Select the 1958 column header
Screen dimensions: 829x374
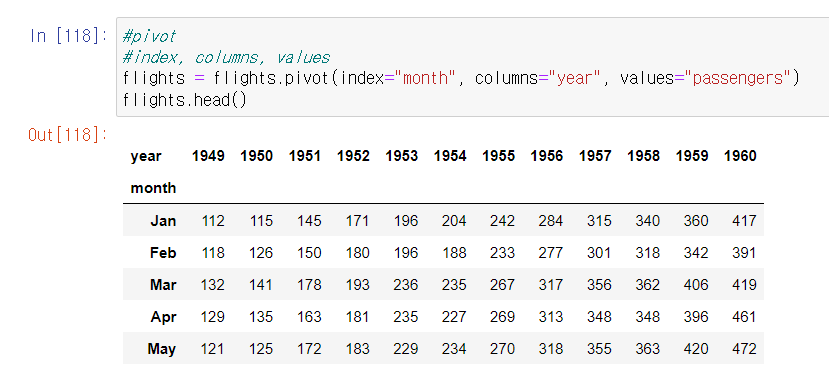click(643, 156)
